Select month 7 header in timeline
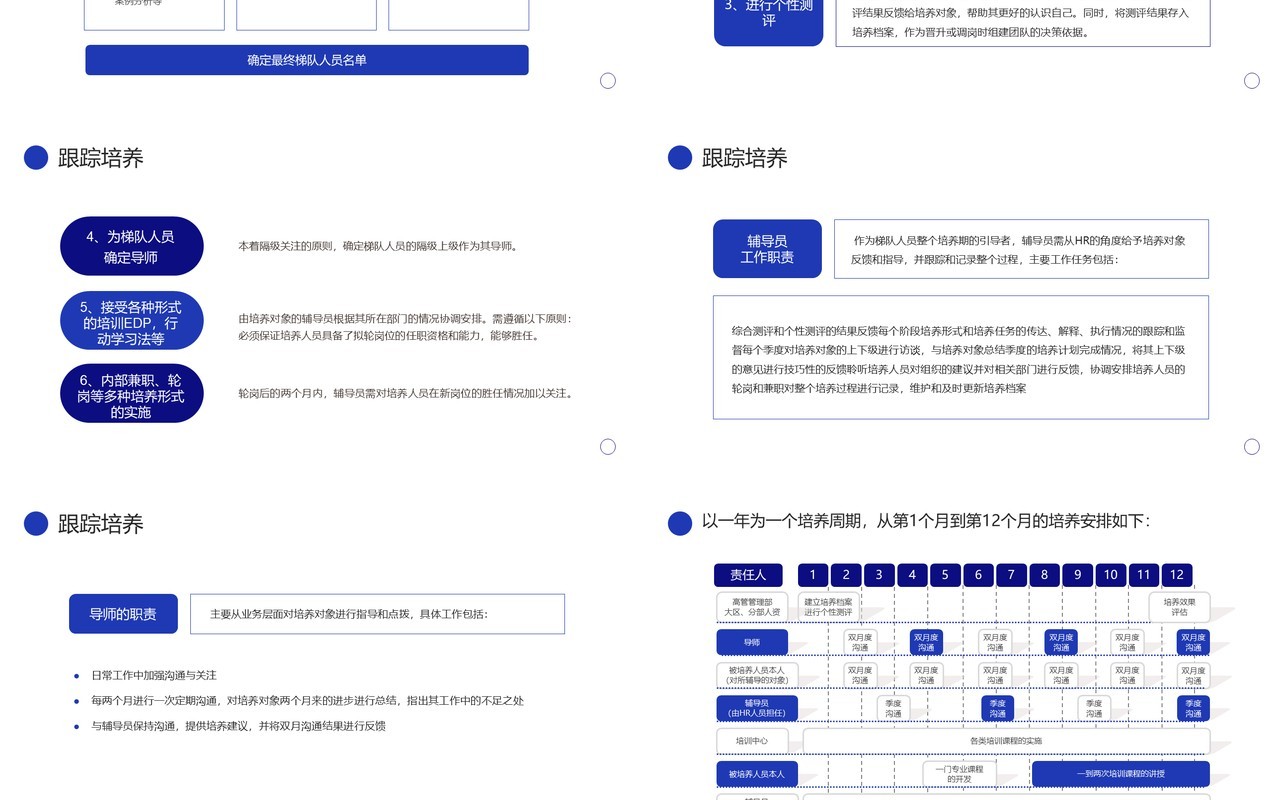1280x800 pixels. coord(1011,575)
